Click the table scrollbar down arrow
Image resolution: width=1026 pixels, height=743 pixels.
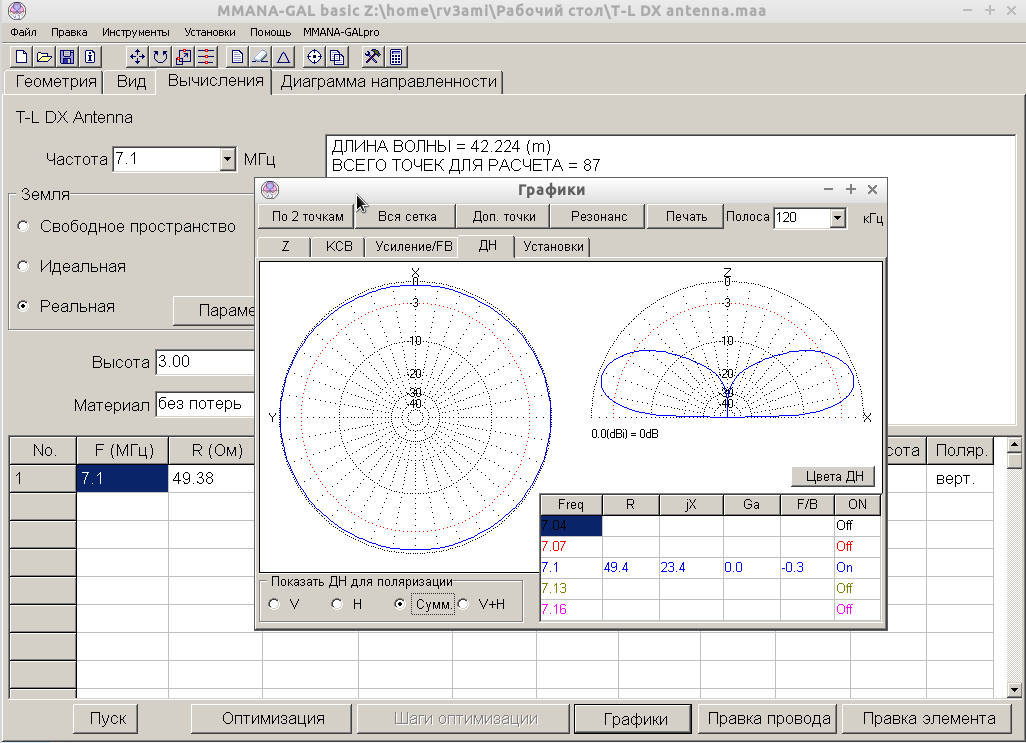pyautogui.click(x=1014, y=689)
